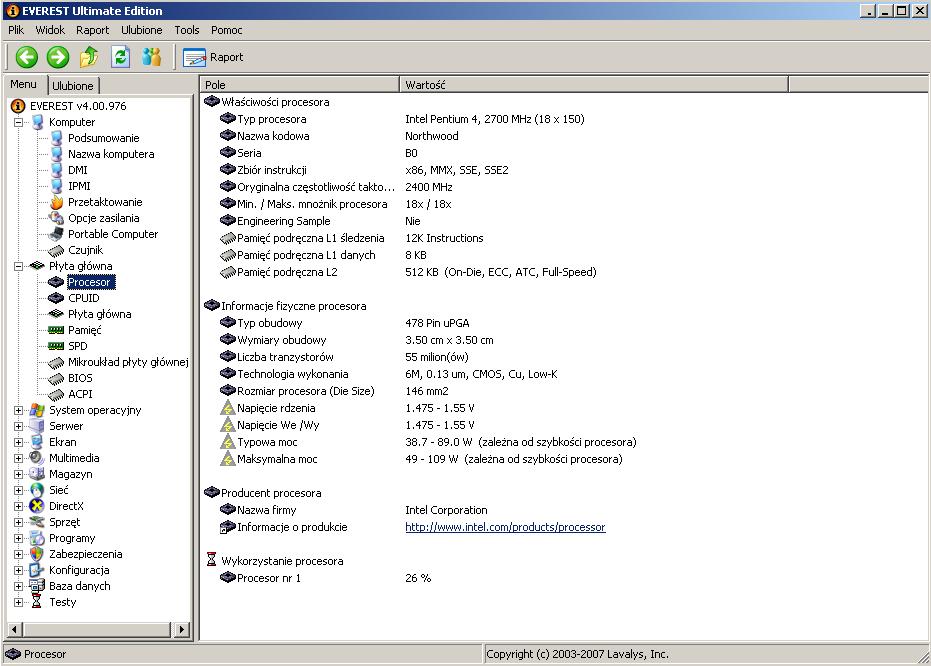
Task: Click the System operacyjny Windows flag icon
Action: tap(37, 410)
